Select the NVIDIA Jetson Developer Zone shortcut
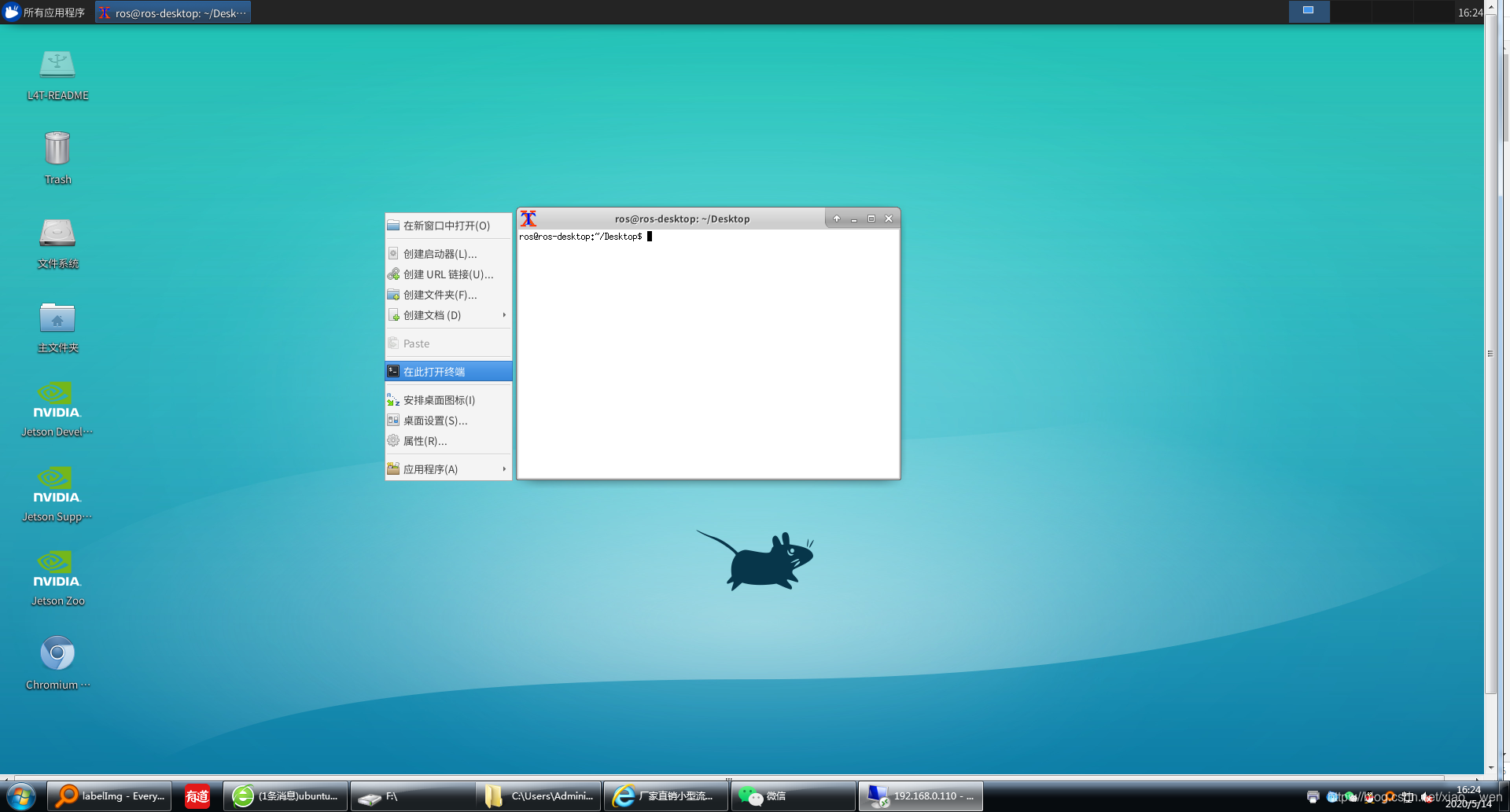 pos(57,410)
